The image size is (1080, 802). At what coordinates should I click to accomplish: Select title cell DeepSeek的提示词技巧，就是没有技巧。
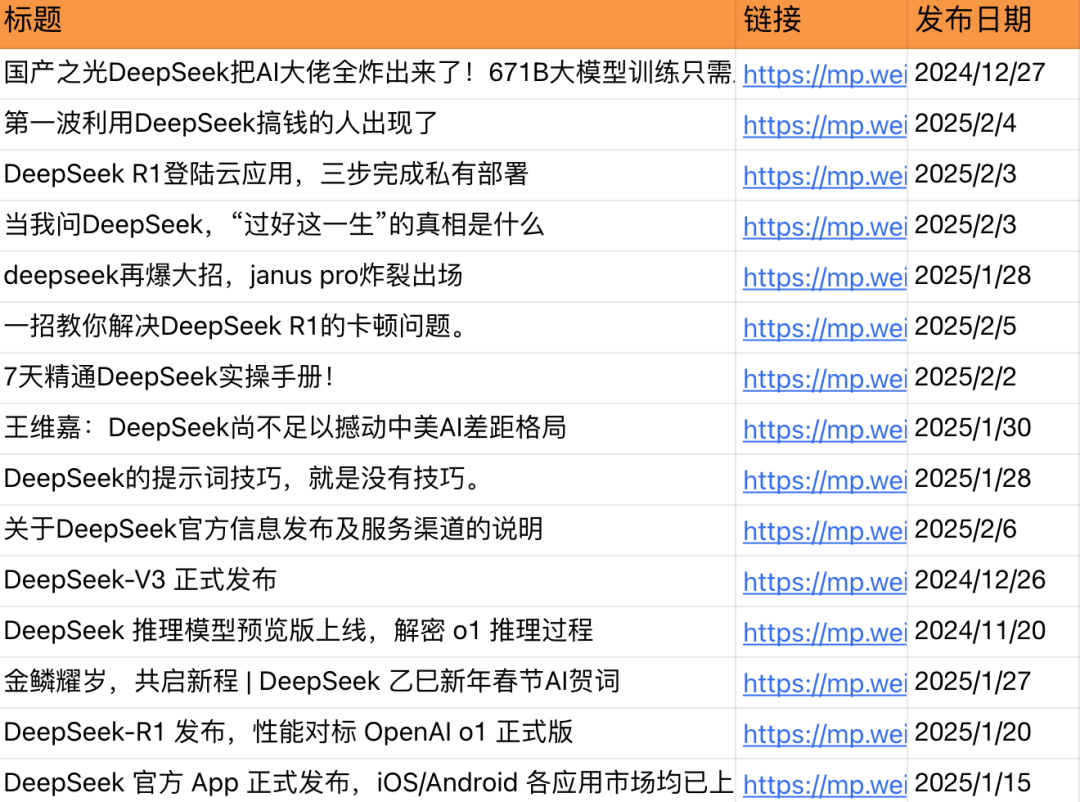[367, 479]
